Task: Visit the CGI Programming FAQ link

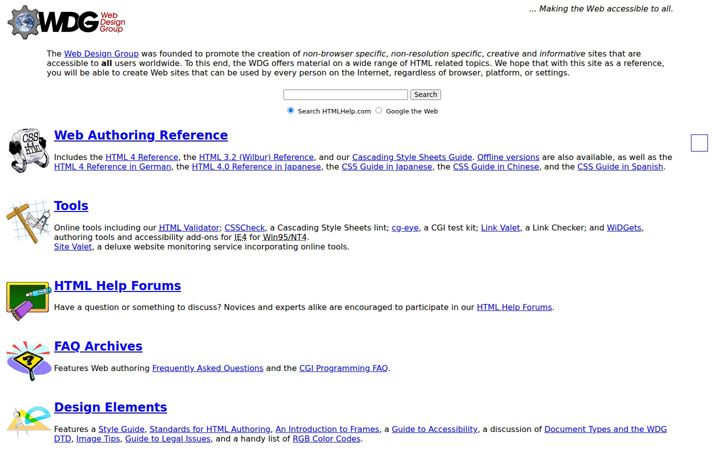Action: [343, 368]
